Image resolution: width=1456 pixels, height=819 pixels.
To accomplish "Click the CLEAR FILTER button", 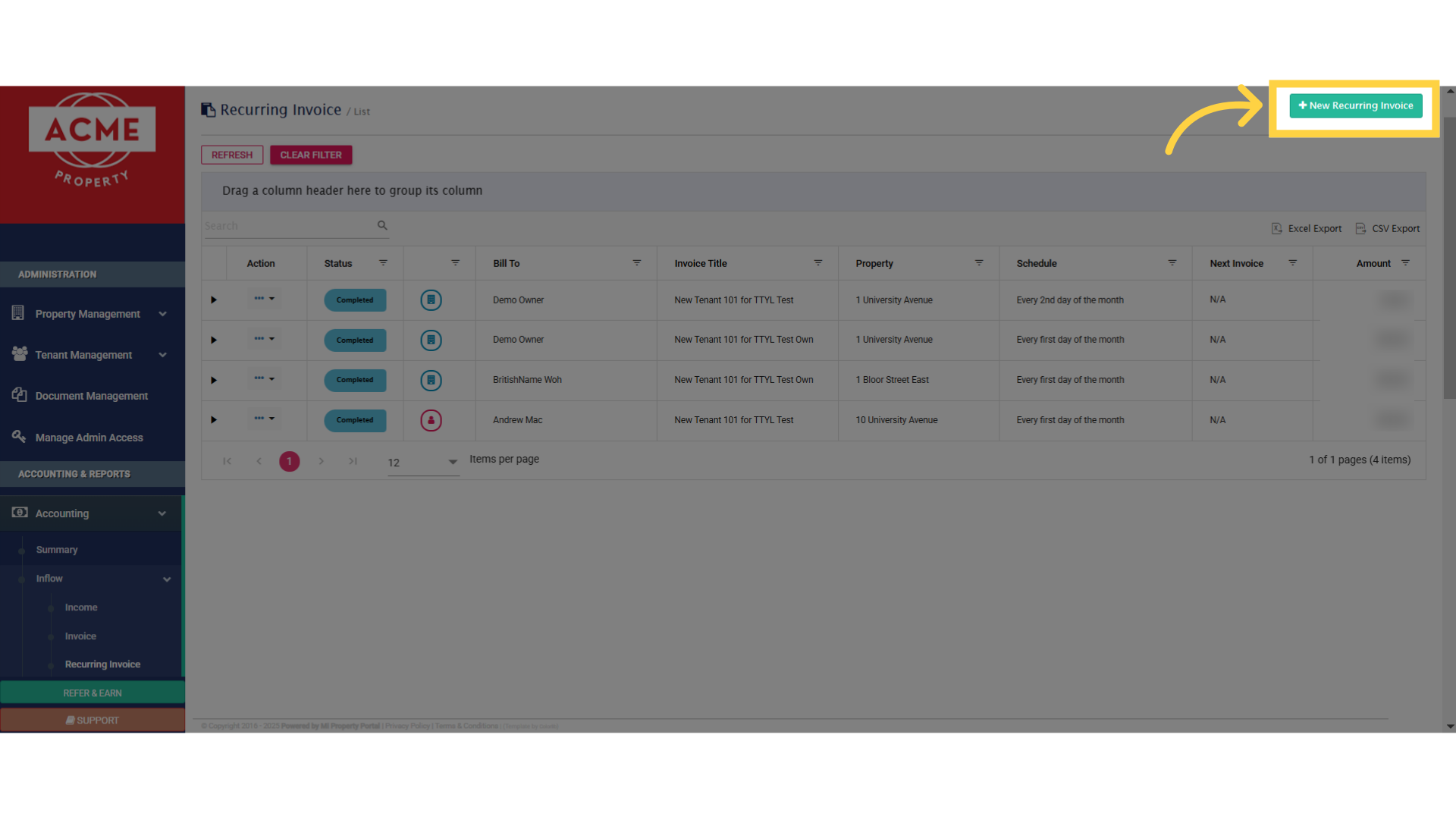I will (311, 155).
